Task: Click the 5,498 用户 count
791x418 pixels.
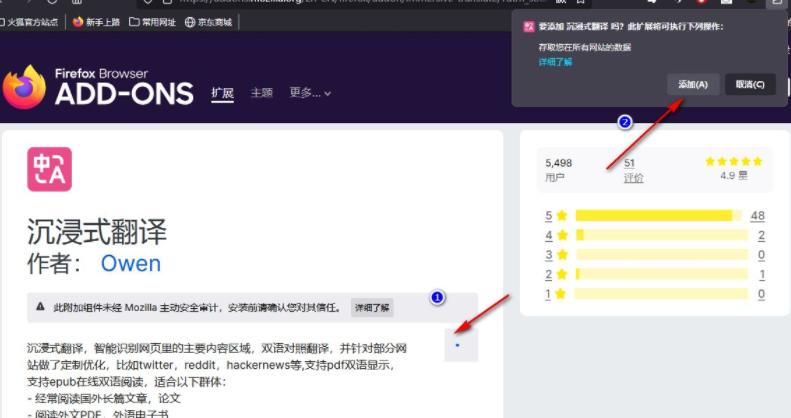Action: (x=558, y=170)
